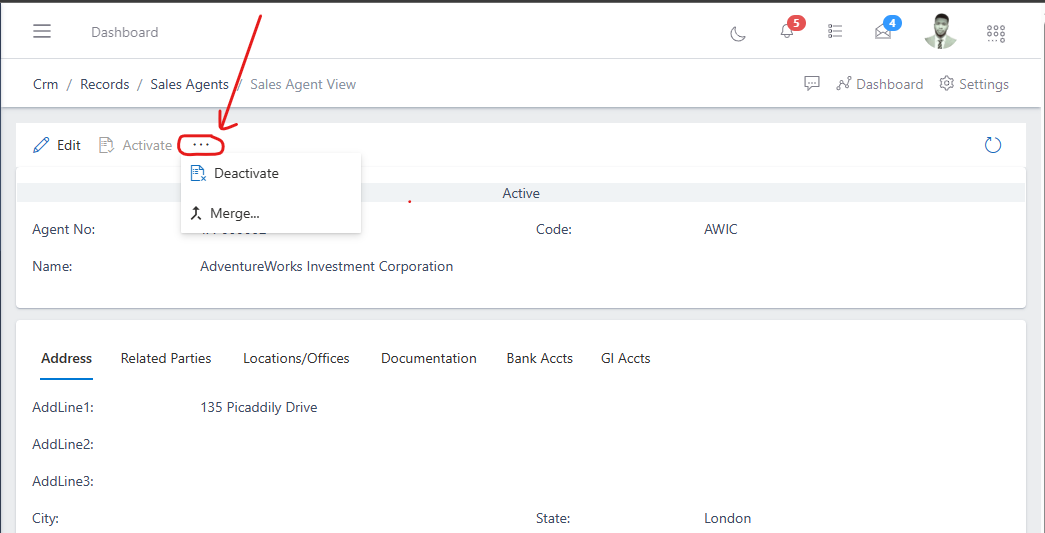Click the Edit pencil button
This screenshot has height=533, width=1045.
point(57,145)
